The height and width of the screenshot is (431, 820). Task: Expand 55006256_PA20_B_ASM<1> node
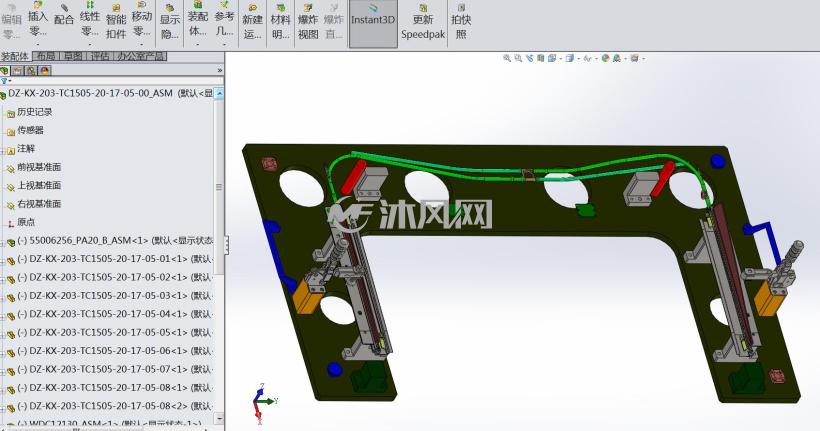pos(2,243)
